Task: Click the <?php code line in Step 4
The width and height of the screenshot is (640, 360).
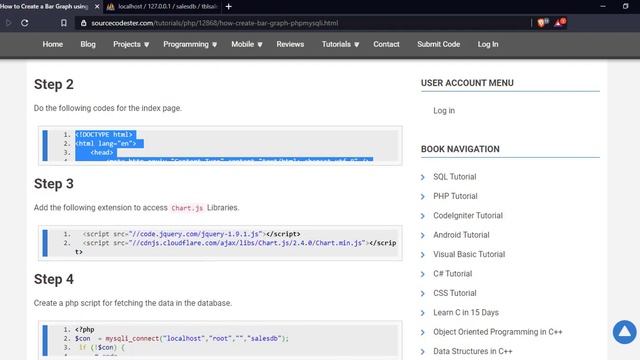Action: pos(84,329)
